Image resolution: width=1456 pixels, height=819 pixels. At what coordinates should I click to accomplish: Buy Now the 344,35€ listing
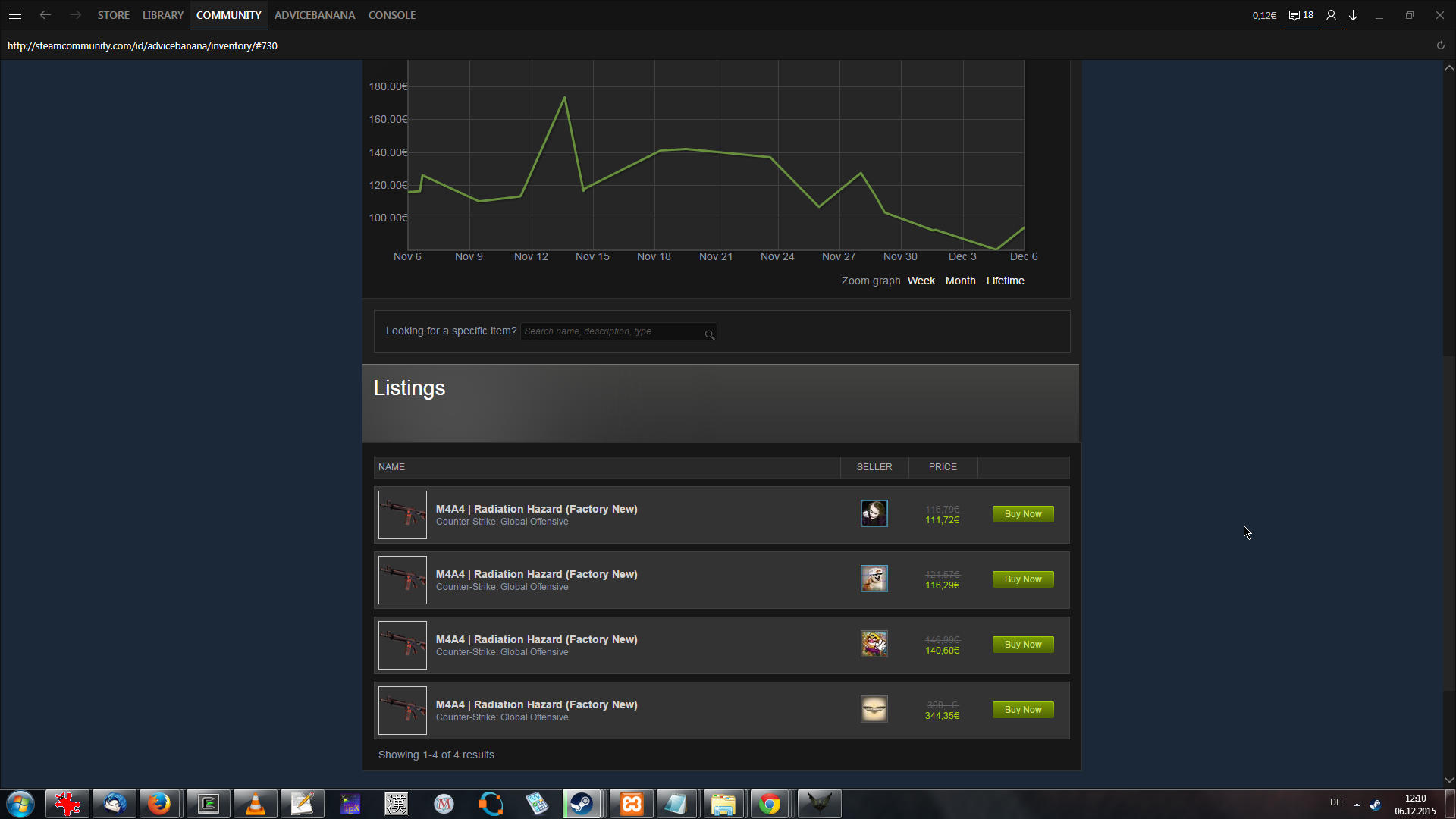1022,710
